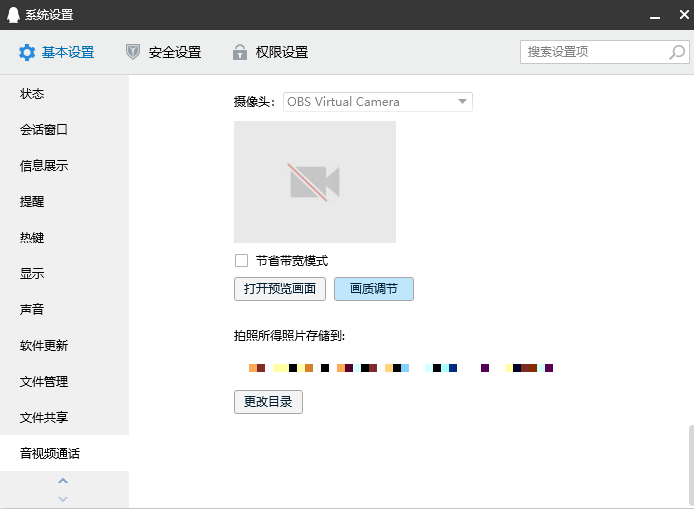
Task: Click the magnifier search icon
Action: [x=676, y=51]
